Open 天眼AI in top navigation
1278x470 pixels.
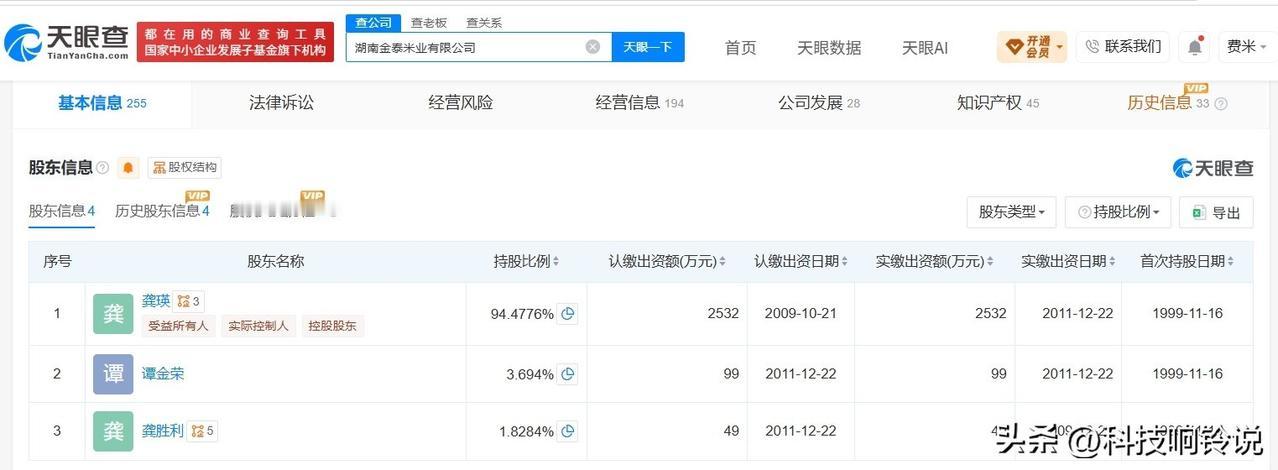point(925,47)
